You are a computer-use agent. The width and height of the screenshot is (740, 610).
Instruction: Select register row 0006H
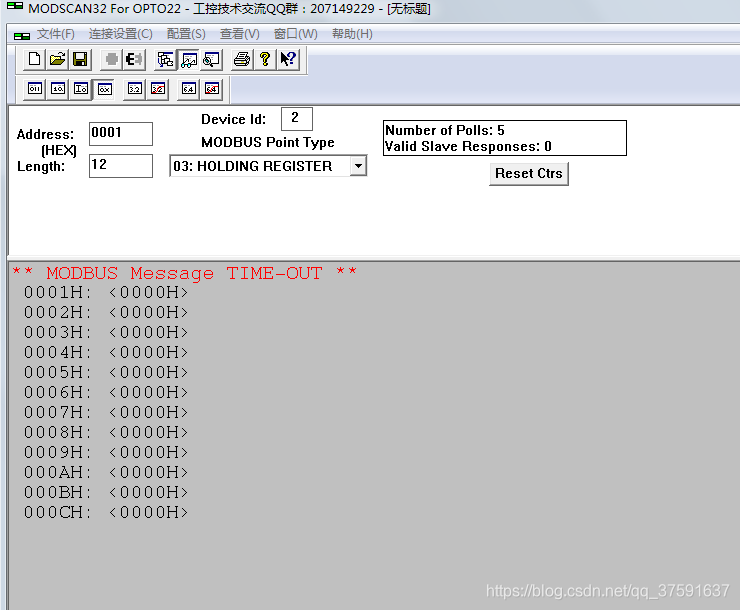click(x=106, y=392)
